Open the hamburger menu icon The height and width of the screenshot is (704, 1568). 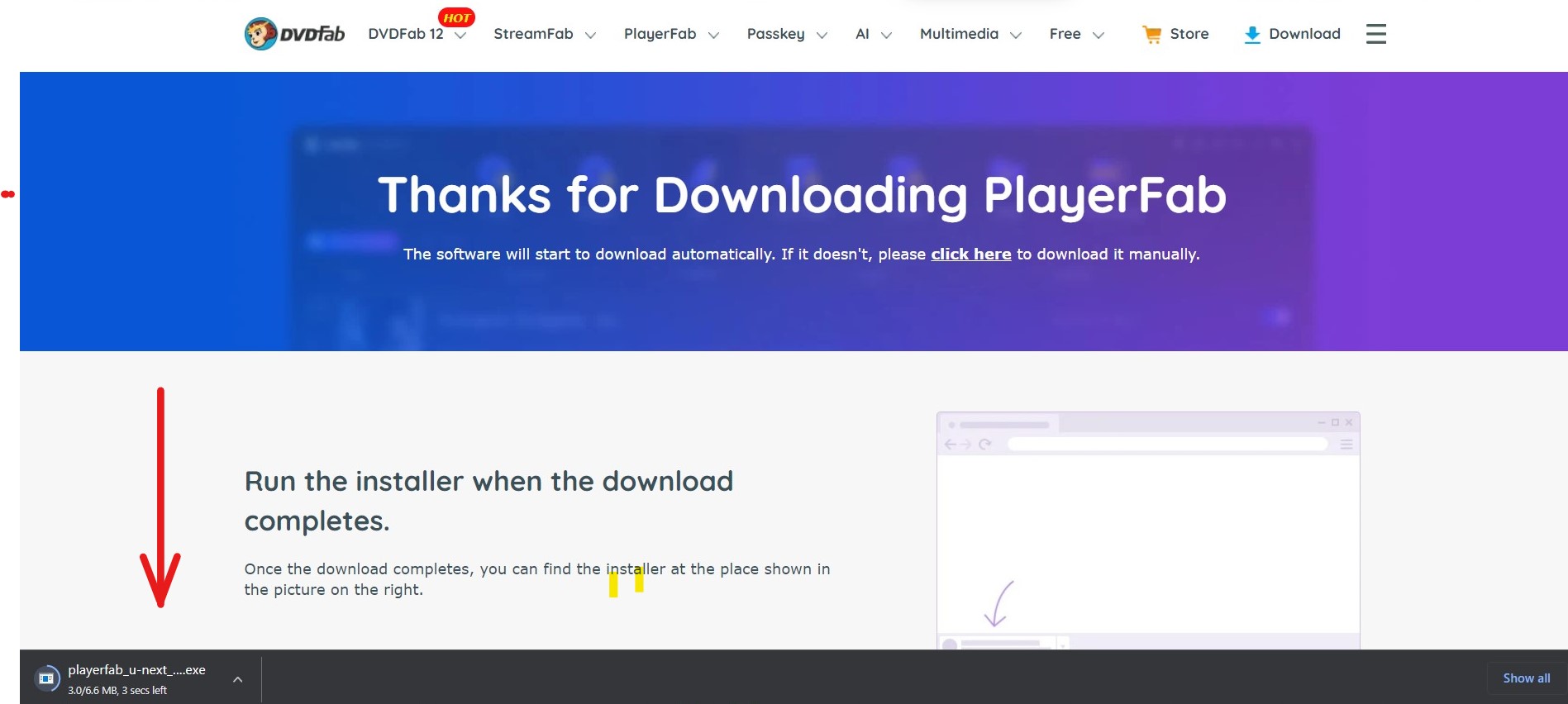click(x=1375, y=34)
